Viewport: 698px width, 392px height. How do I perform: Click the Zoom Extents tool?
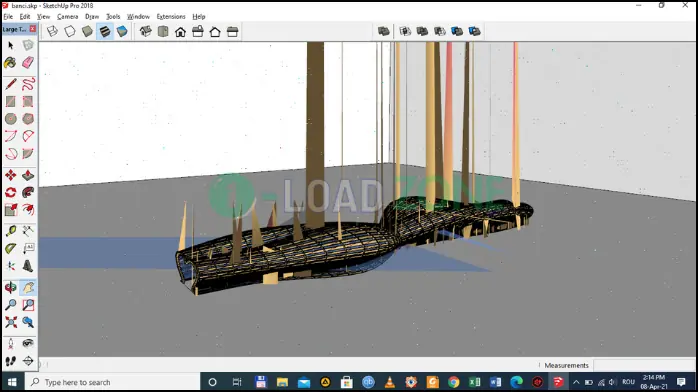pyautogui.click(x=11, y=322)
